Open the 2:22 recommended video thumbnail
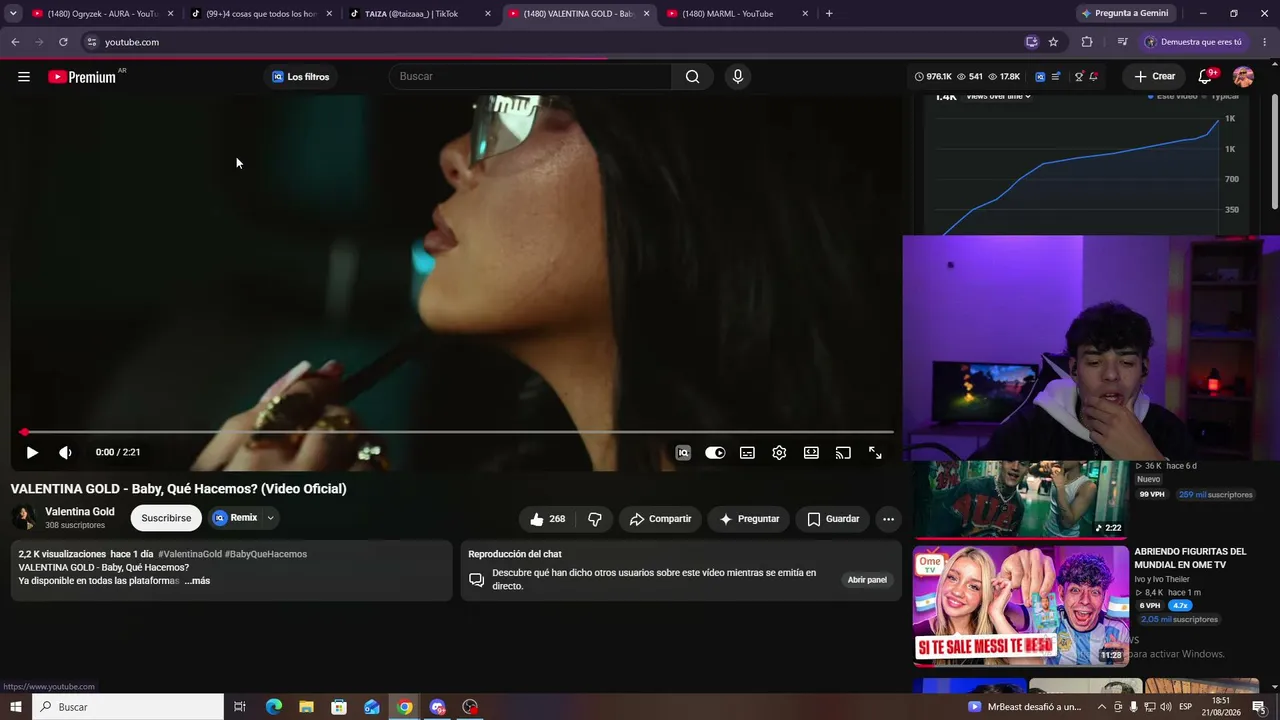 pos(1021,499)
